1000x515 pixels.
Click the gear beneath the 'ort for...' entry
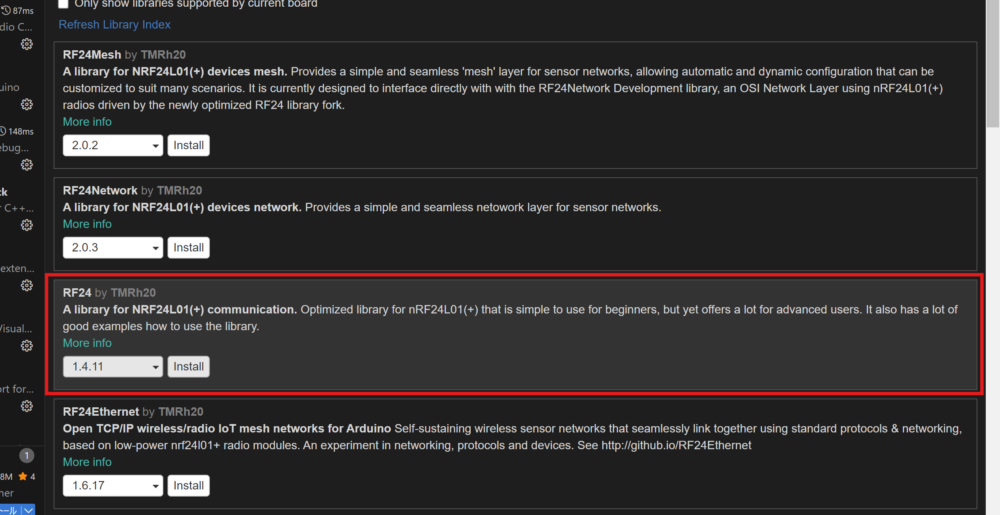pos(27,406)
